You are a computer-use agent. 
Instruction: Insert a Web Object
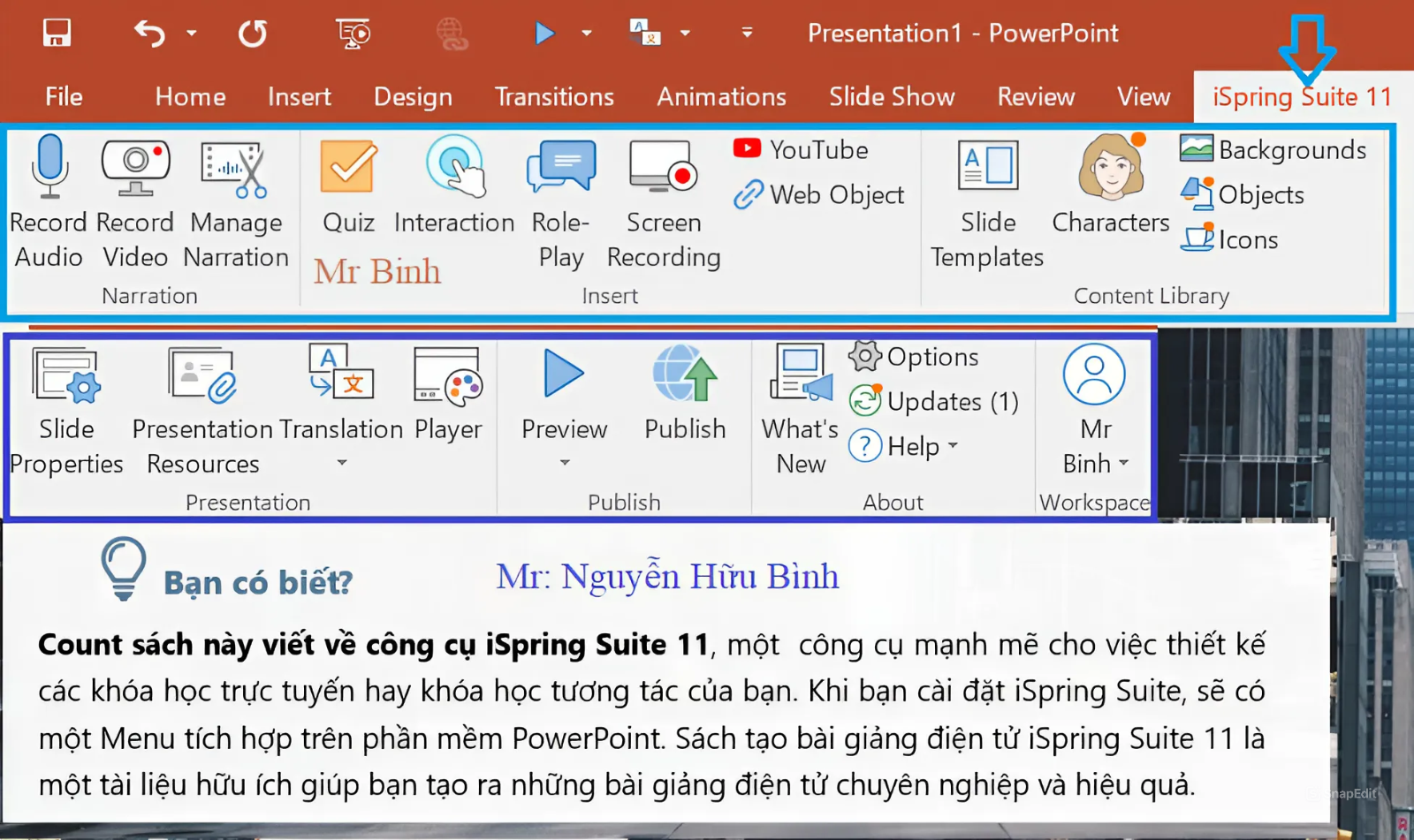click(x=818, y=194)
